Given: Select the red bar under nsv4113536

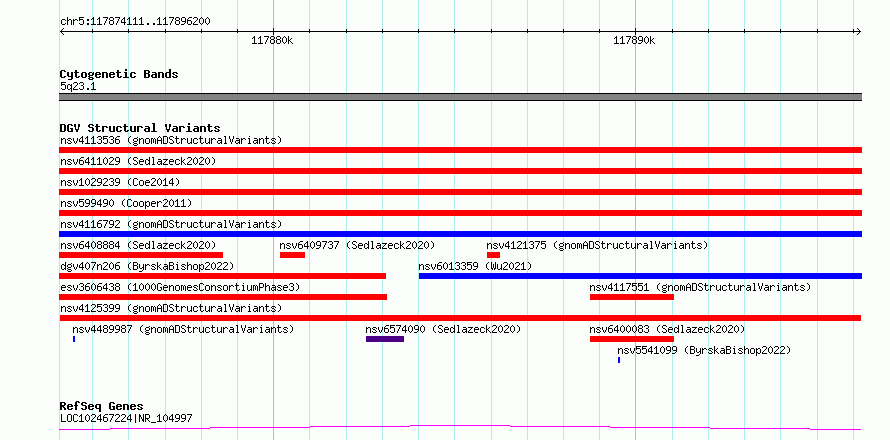Looking at the screenshot, I should pos(461,150).
